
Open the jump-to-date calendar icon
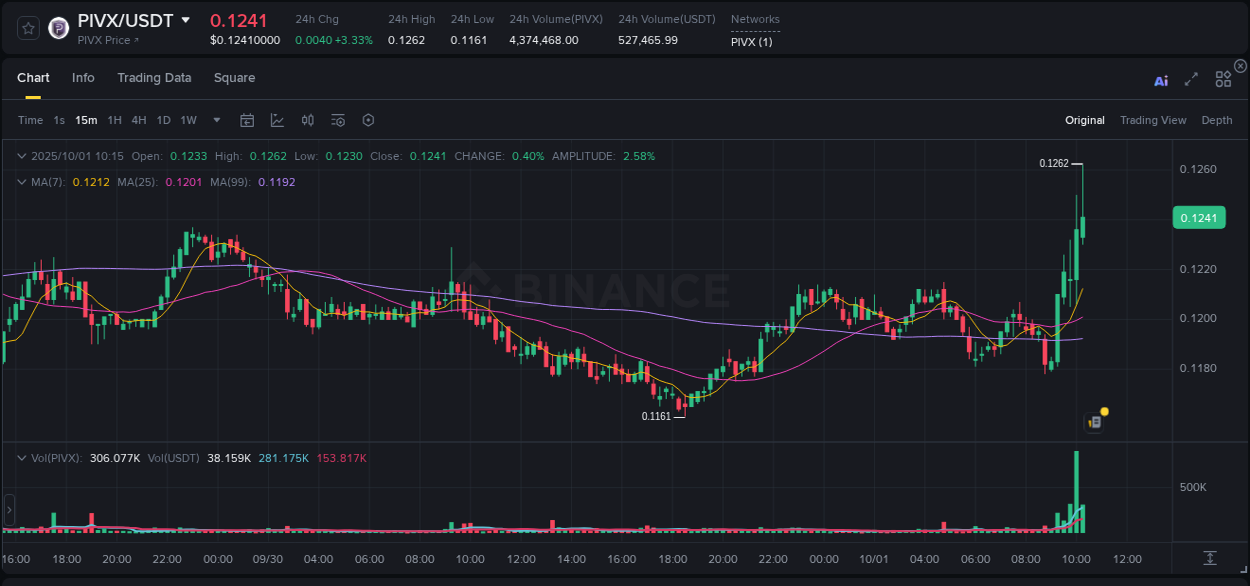247,119
